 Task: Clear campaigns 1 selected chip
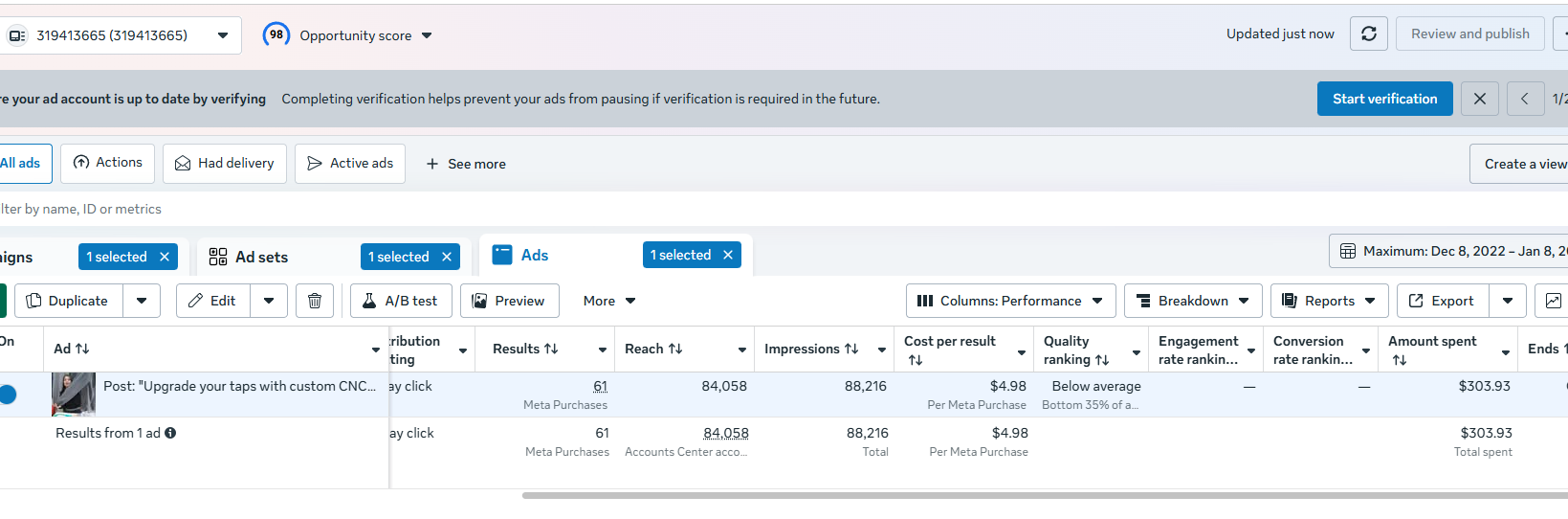pos(165,257)
